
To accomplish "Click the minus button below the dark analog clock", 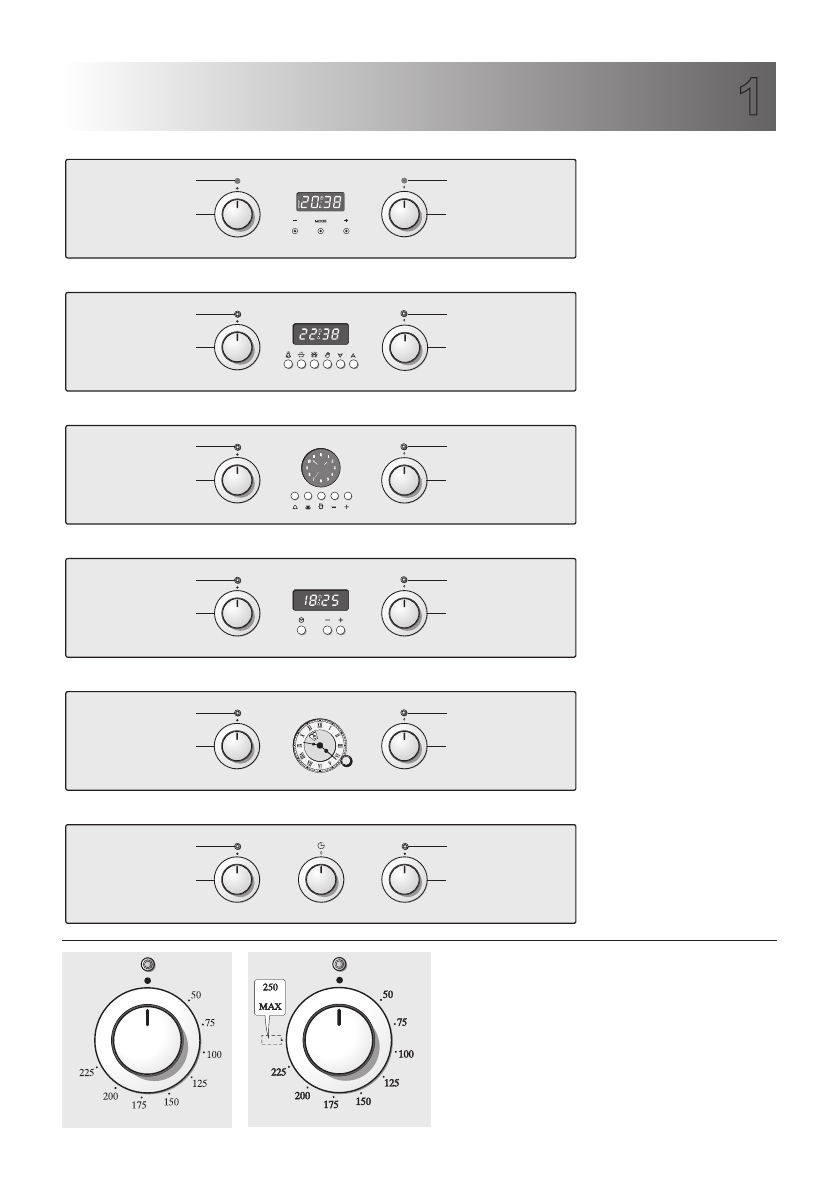I will click(335, 496).
